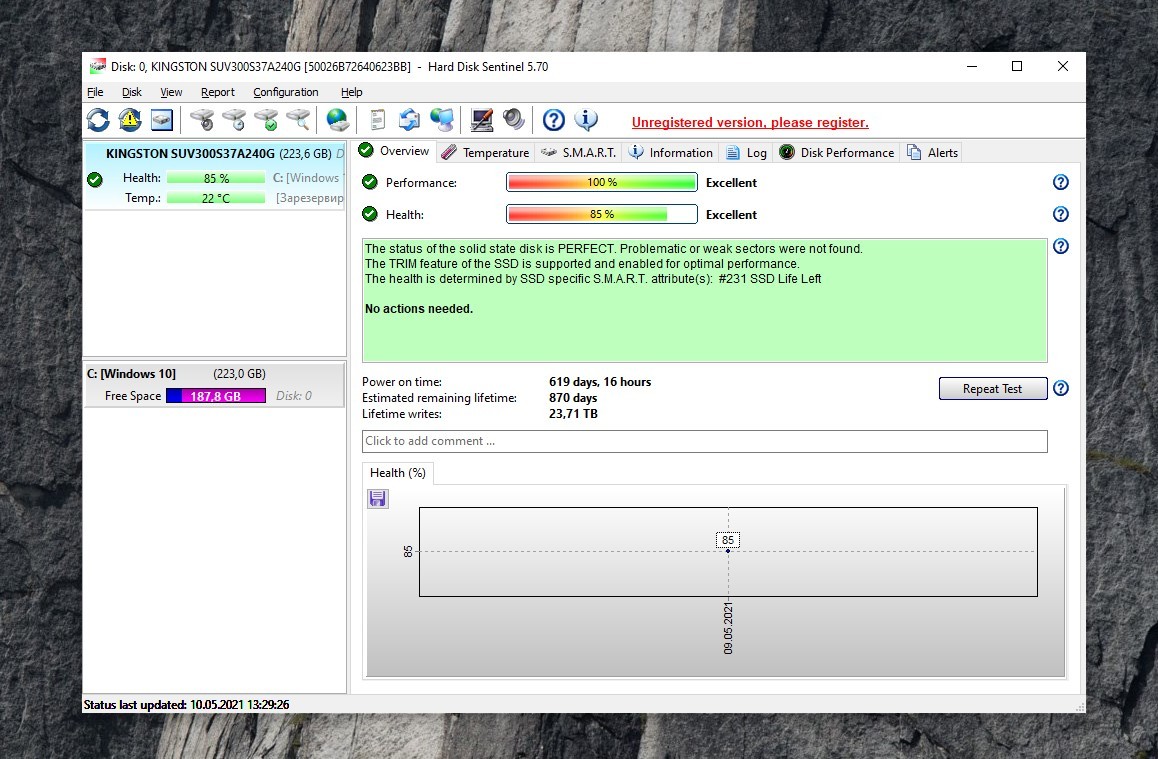The height and width of the screenshot is (759, 1158).
Task: Switch to the Temperature tab
Action: (x=486, y=153)
